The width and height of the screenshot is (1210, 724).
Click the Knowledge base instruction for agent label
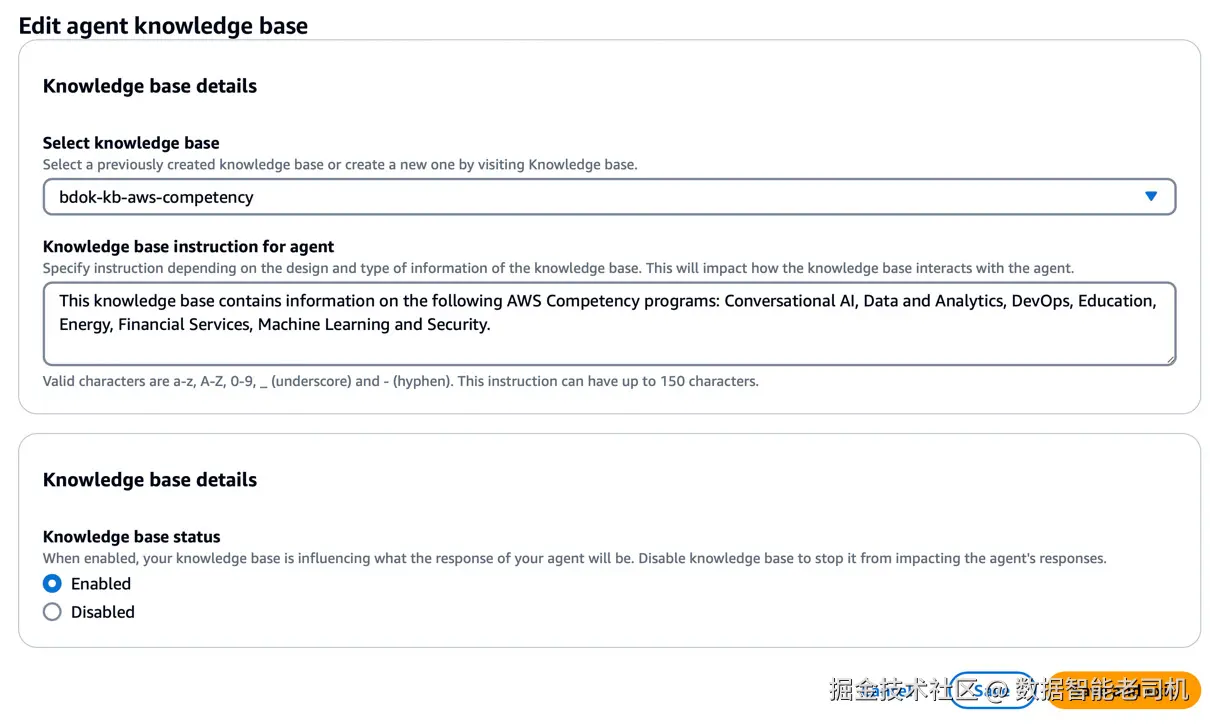point(188,247)
